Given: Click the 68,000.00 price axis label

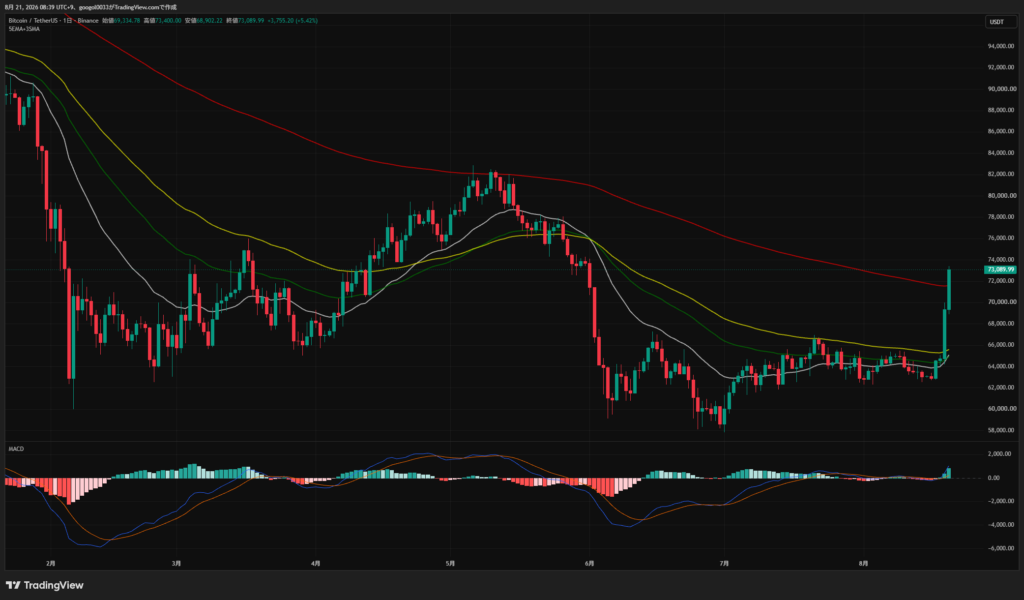Looking at the screenshot, I should pyautogui.click(x=1001, y=323).
